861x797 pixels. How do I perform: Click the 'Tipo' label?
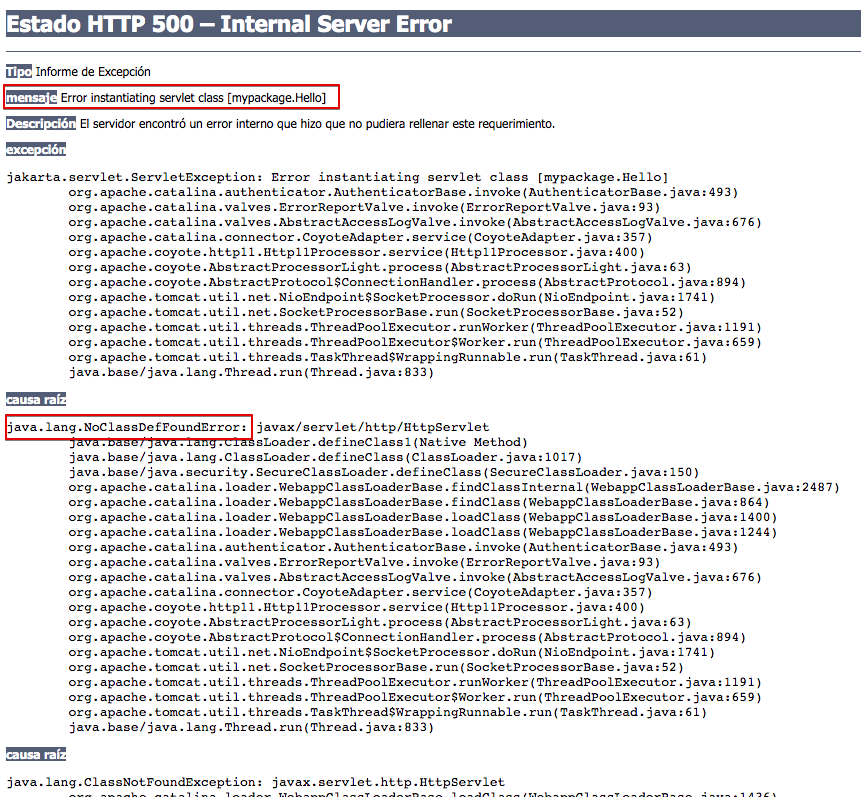18,72
